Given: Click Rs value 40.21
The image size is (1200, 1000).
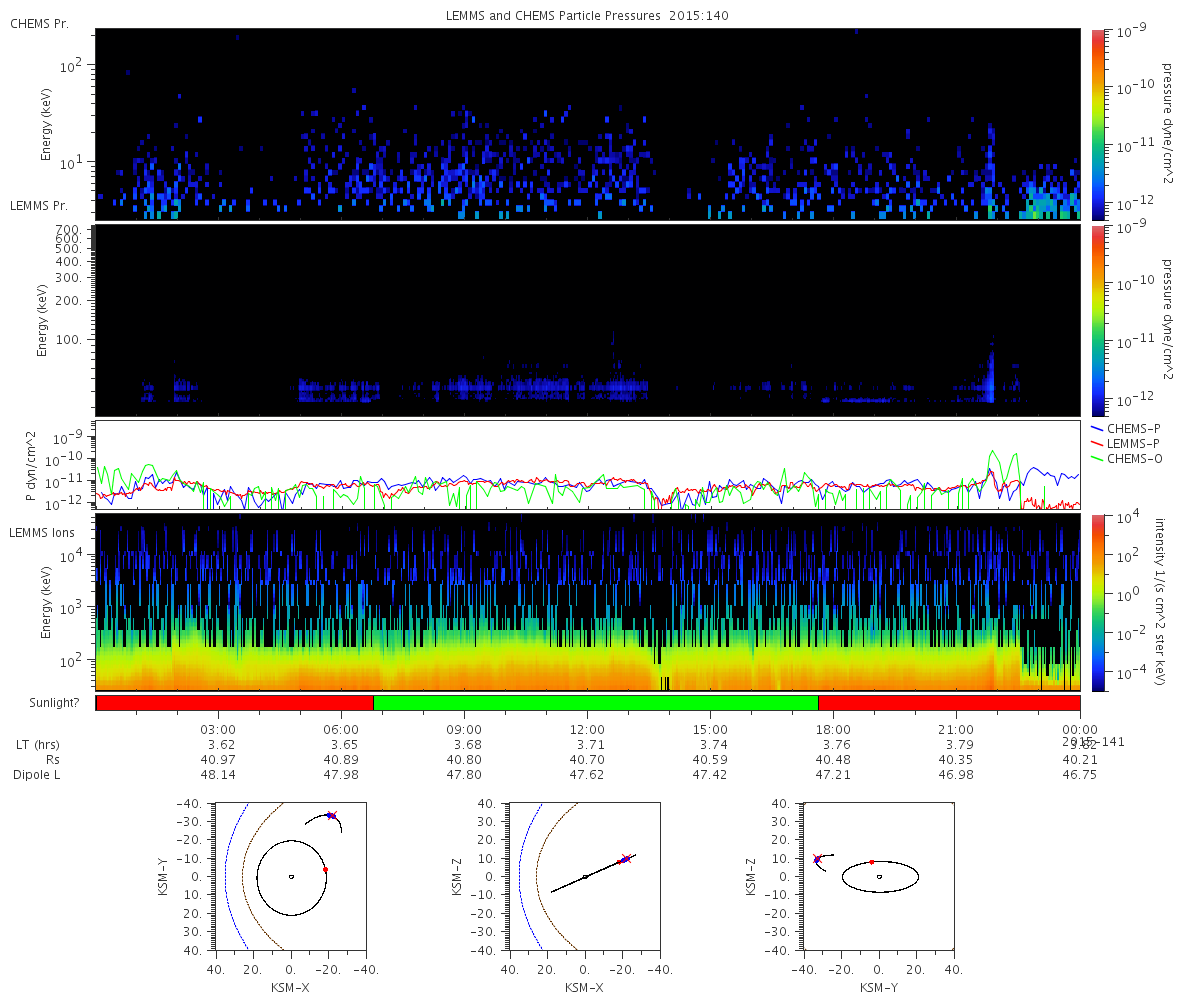Looking at the screenshot, I should click(1080, 760).
